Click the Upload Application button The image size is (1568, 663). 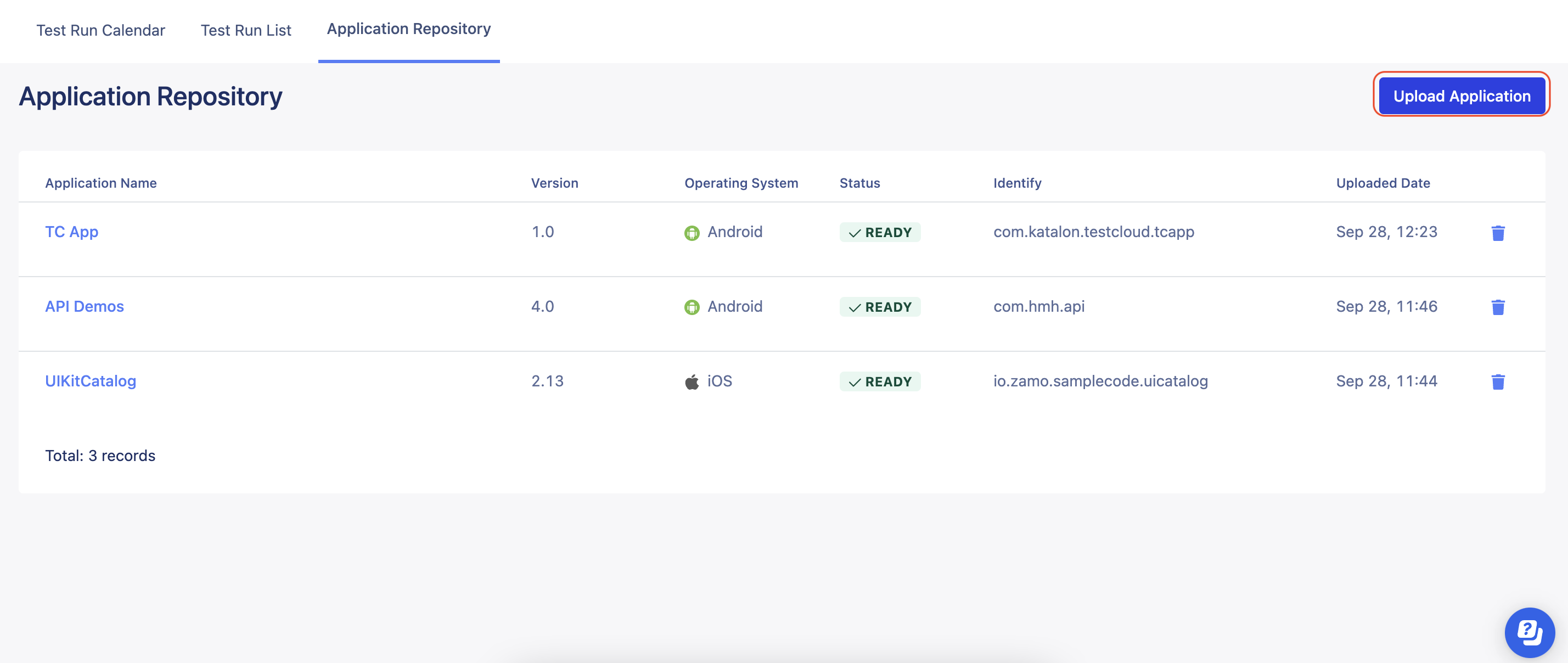coord(1462,95)
